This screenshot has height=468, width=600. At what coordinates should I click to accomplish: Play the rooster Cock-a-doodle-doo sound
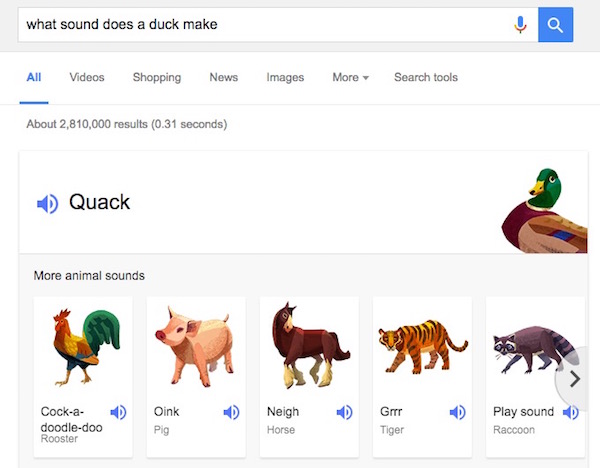click(x=118, y=412)
